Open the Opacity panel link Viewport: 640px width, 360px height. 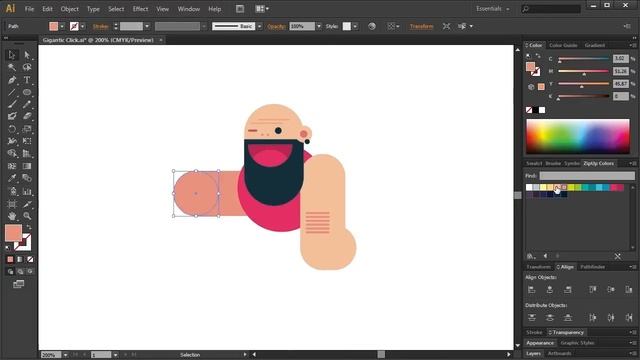point(276,27)
